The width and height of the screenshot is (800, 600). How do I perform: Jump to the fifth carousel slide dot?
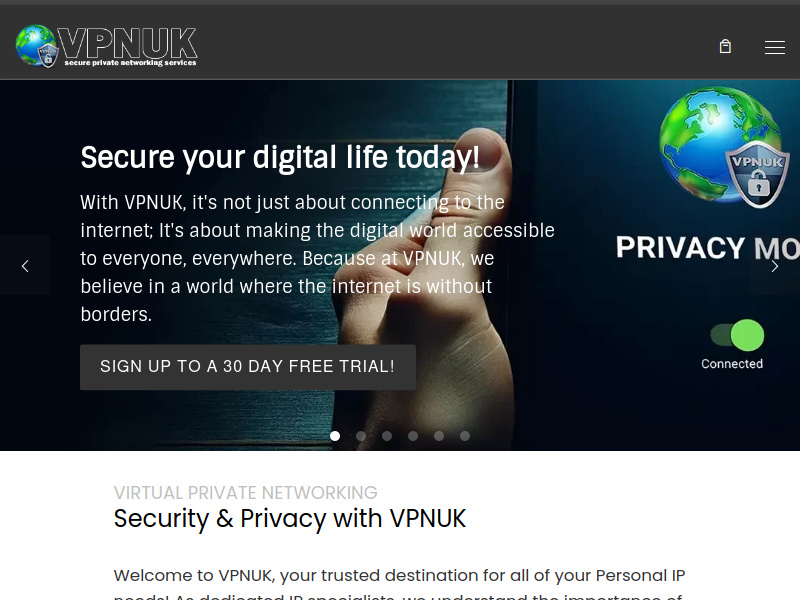(439, 436)
